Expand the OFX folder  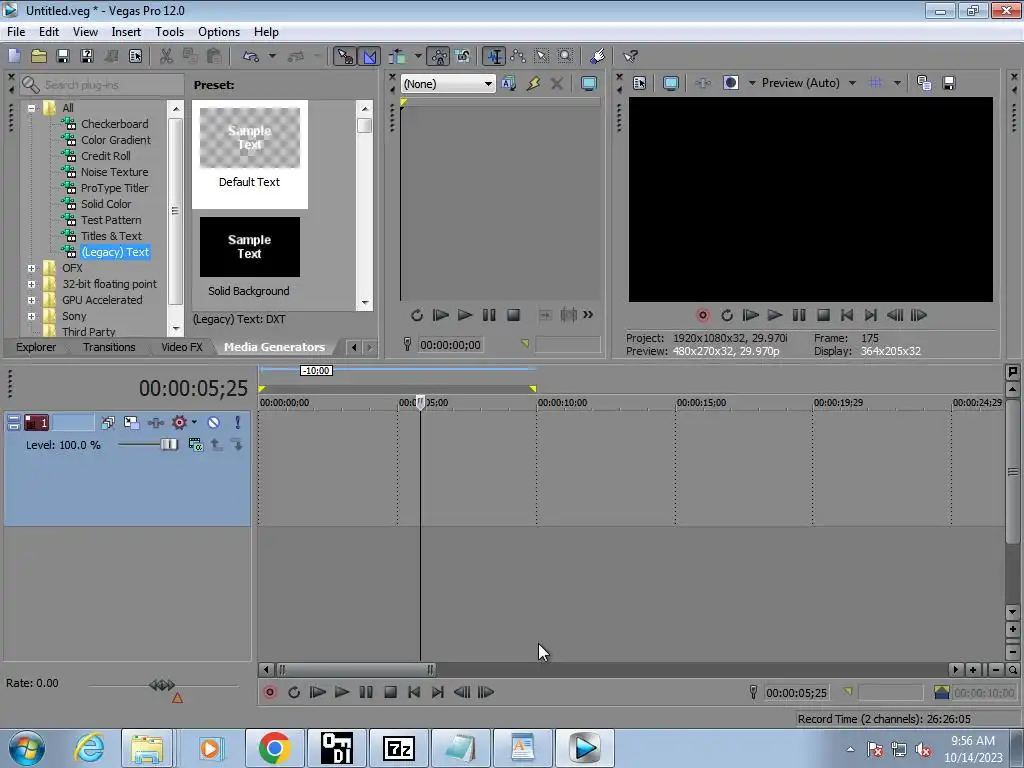[x=31, y=268]
